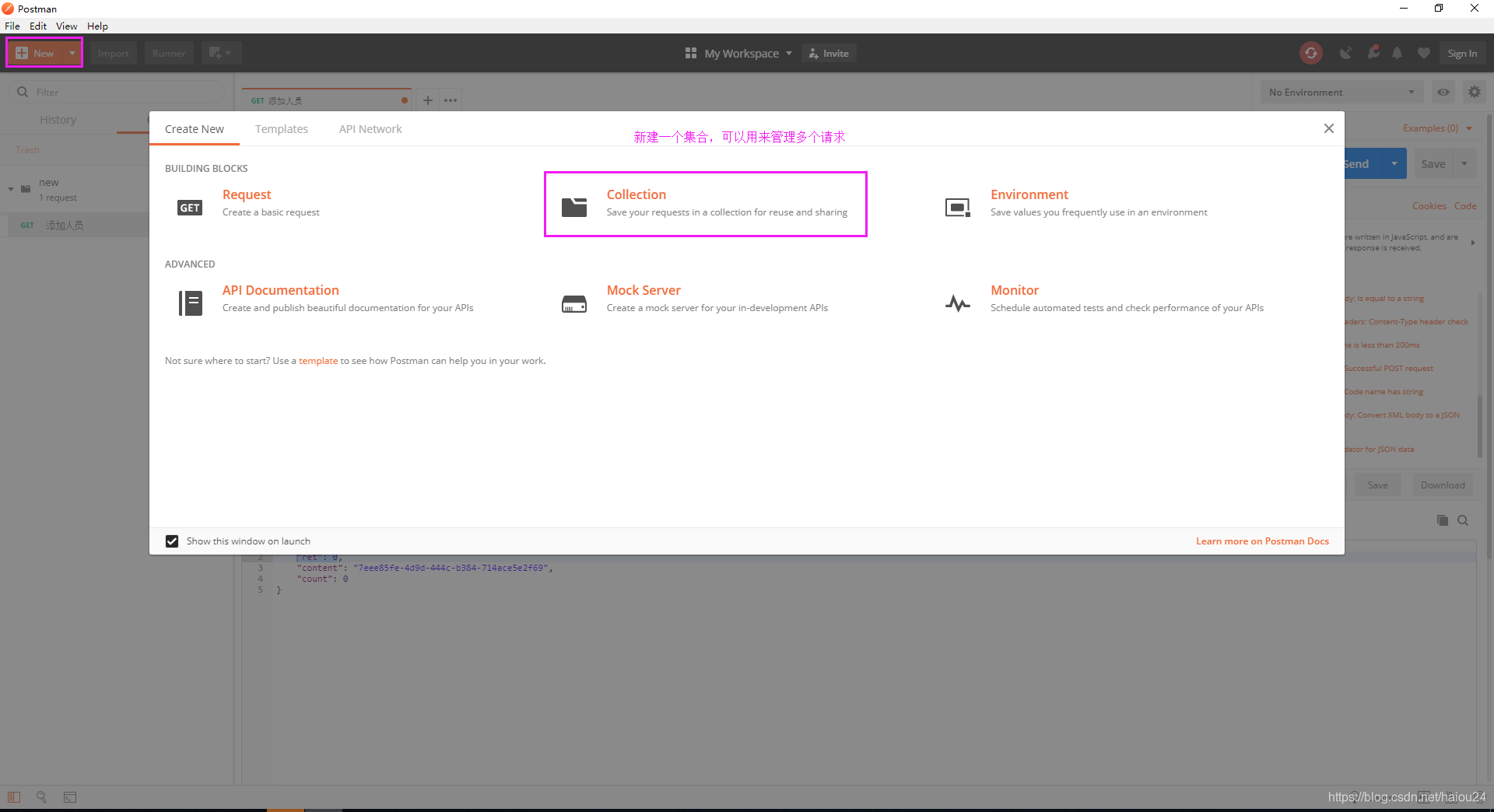Image resolution: width=1494 pixels, height=812 pixels.
Task: Click the new window icon in the toolbar
Action: pos(221,53)
